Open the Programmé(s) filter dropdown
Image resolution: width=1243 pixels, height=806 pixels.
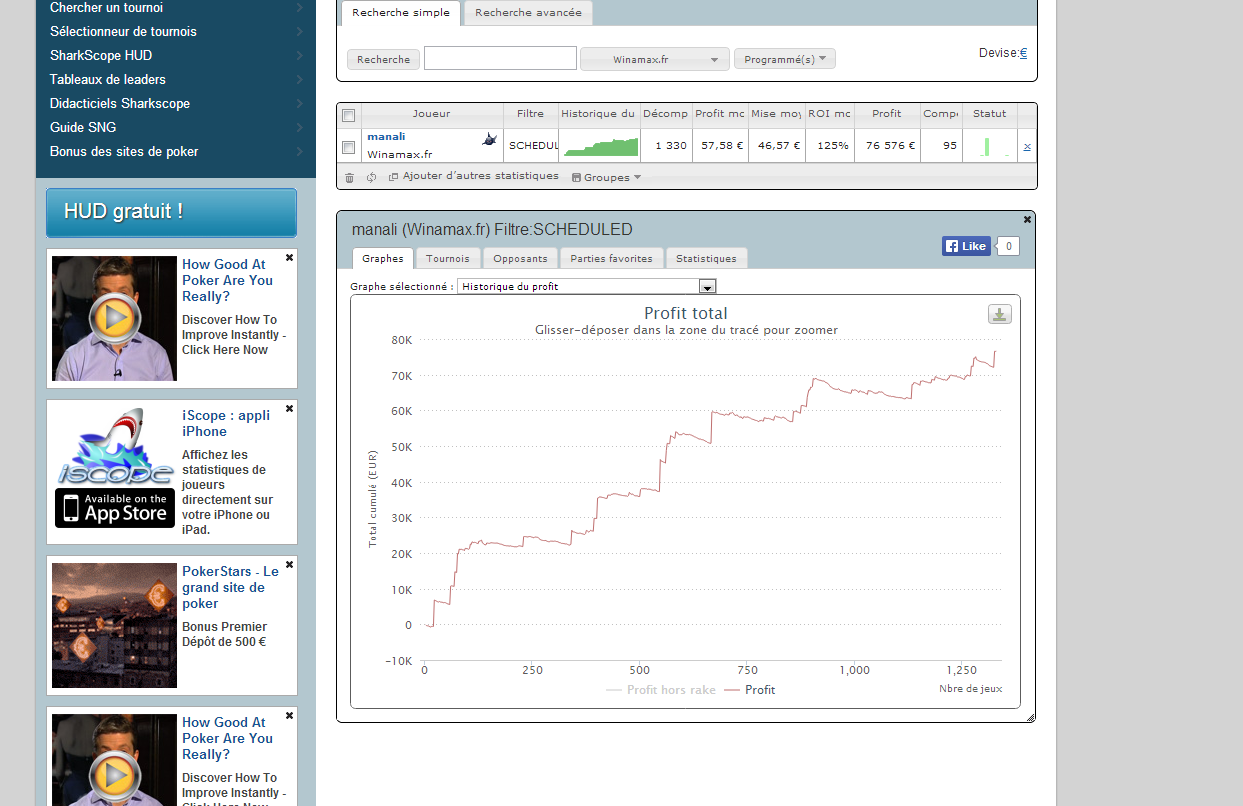click(x=785, y=59)
